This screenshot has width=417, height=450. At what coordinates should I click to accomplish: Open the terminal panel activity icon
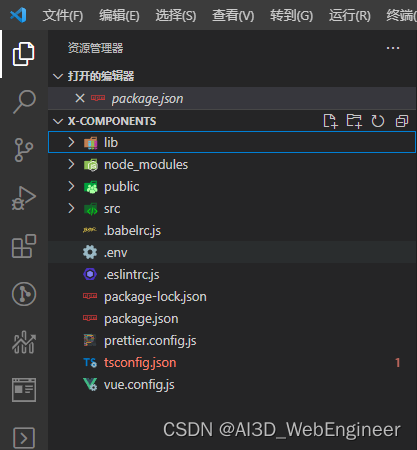[24, 438]
